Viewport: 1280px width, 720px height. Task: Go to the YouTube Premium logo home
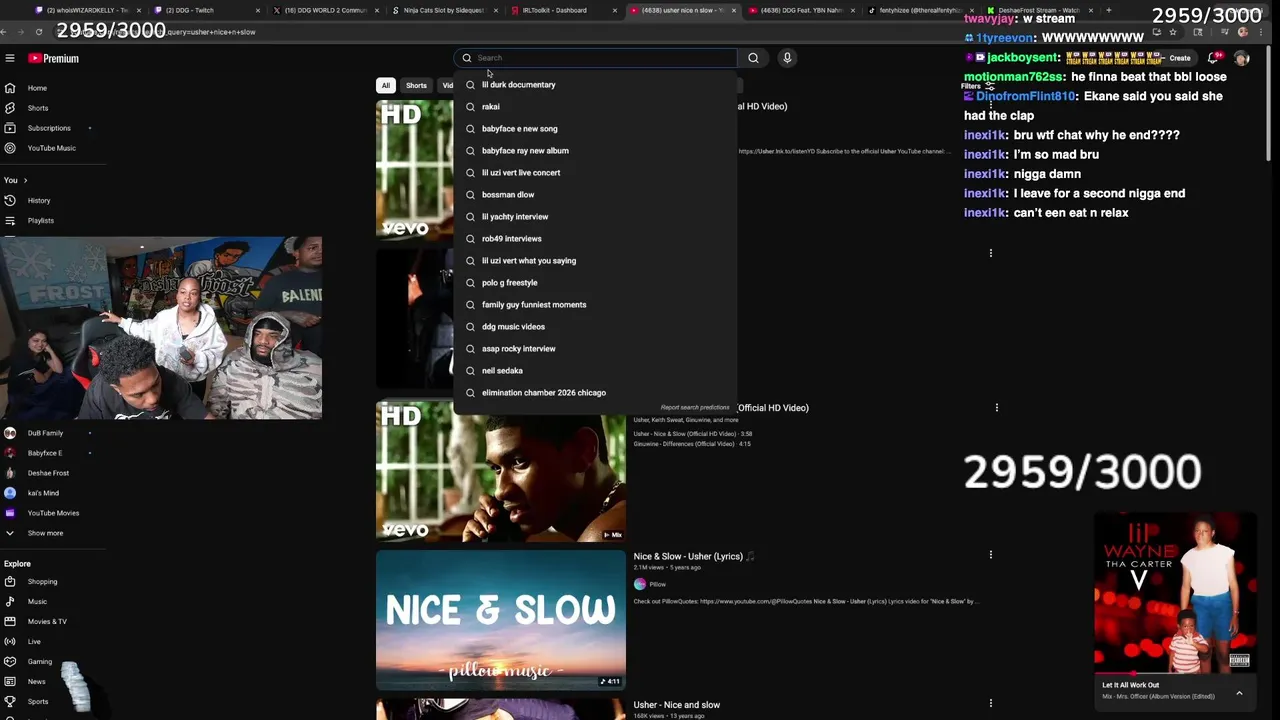53,58
